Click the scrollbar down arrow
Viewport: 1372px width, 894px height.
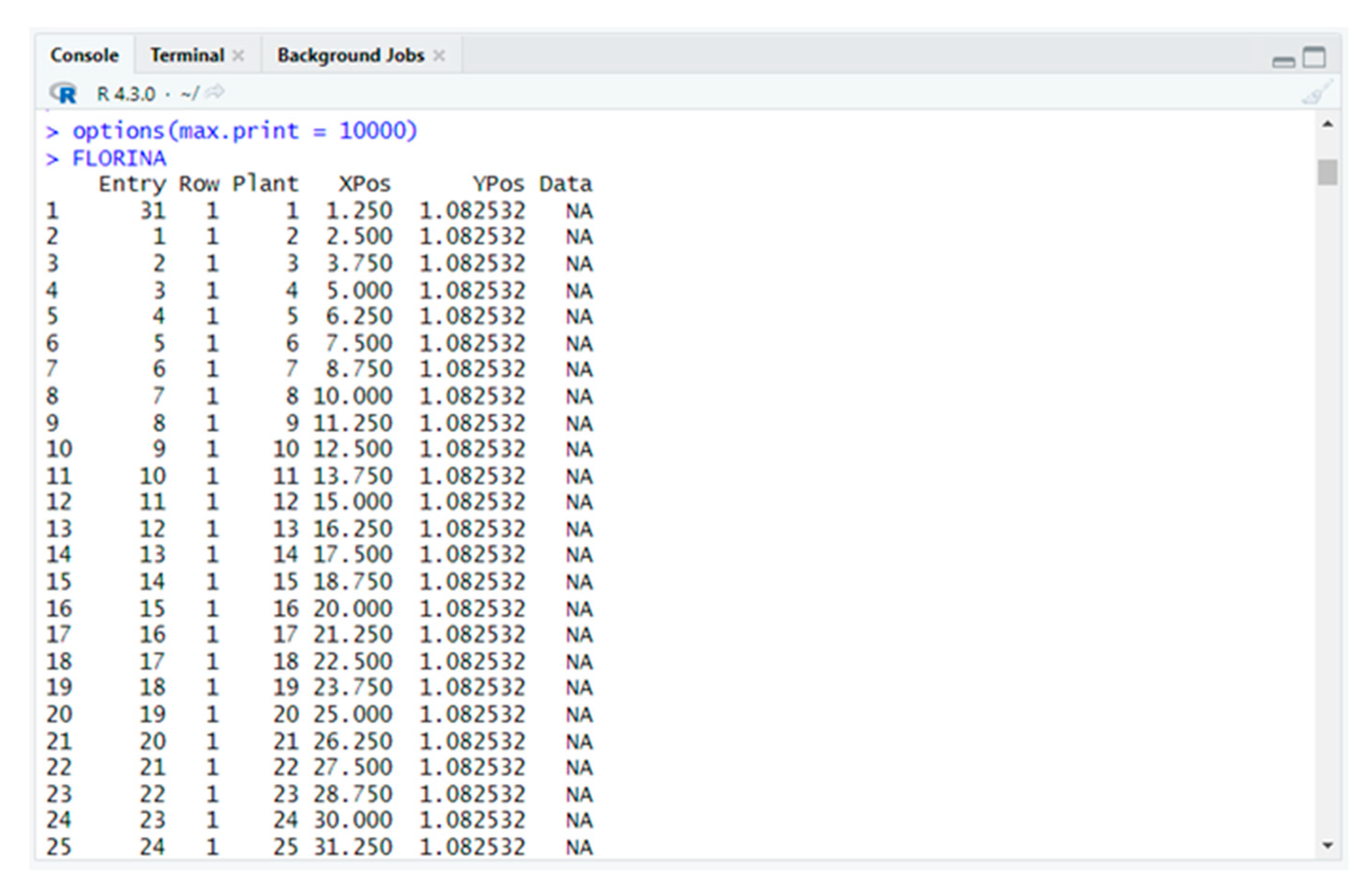coord(1328,846)
